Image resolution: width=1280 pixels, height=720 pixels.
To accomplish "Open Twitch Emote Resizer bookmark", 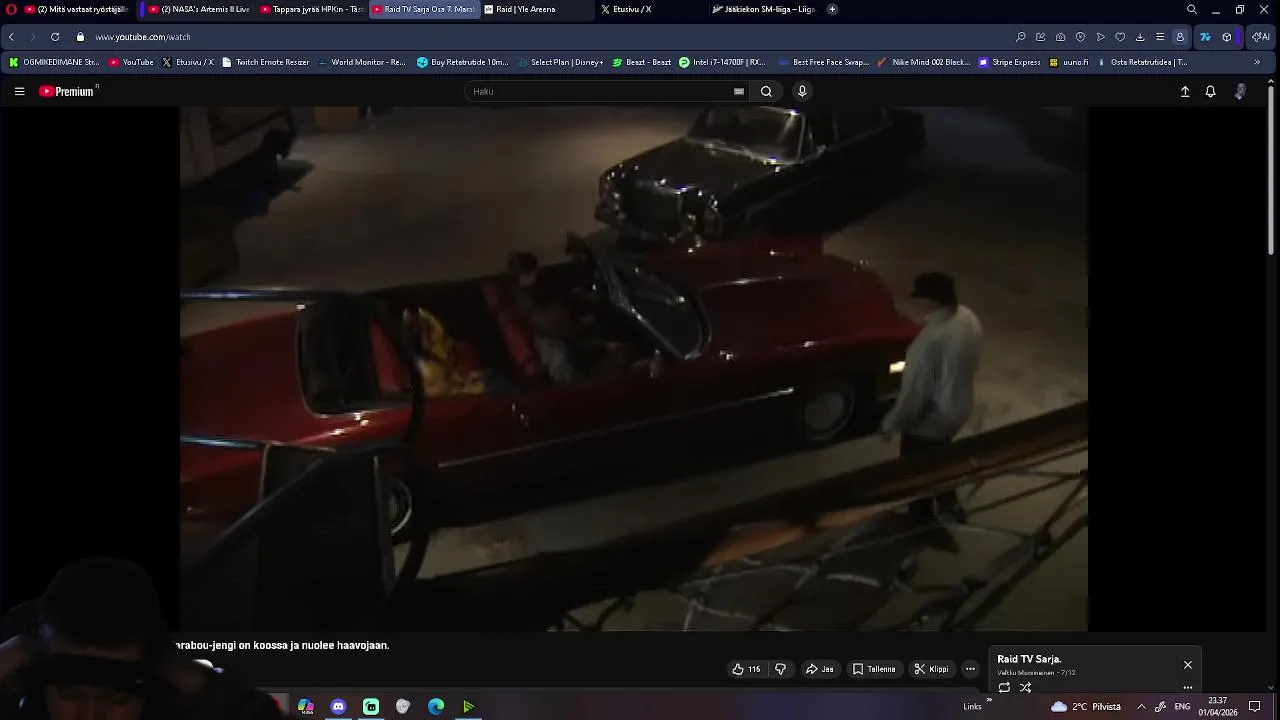I will tap(266, 62).
